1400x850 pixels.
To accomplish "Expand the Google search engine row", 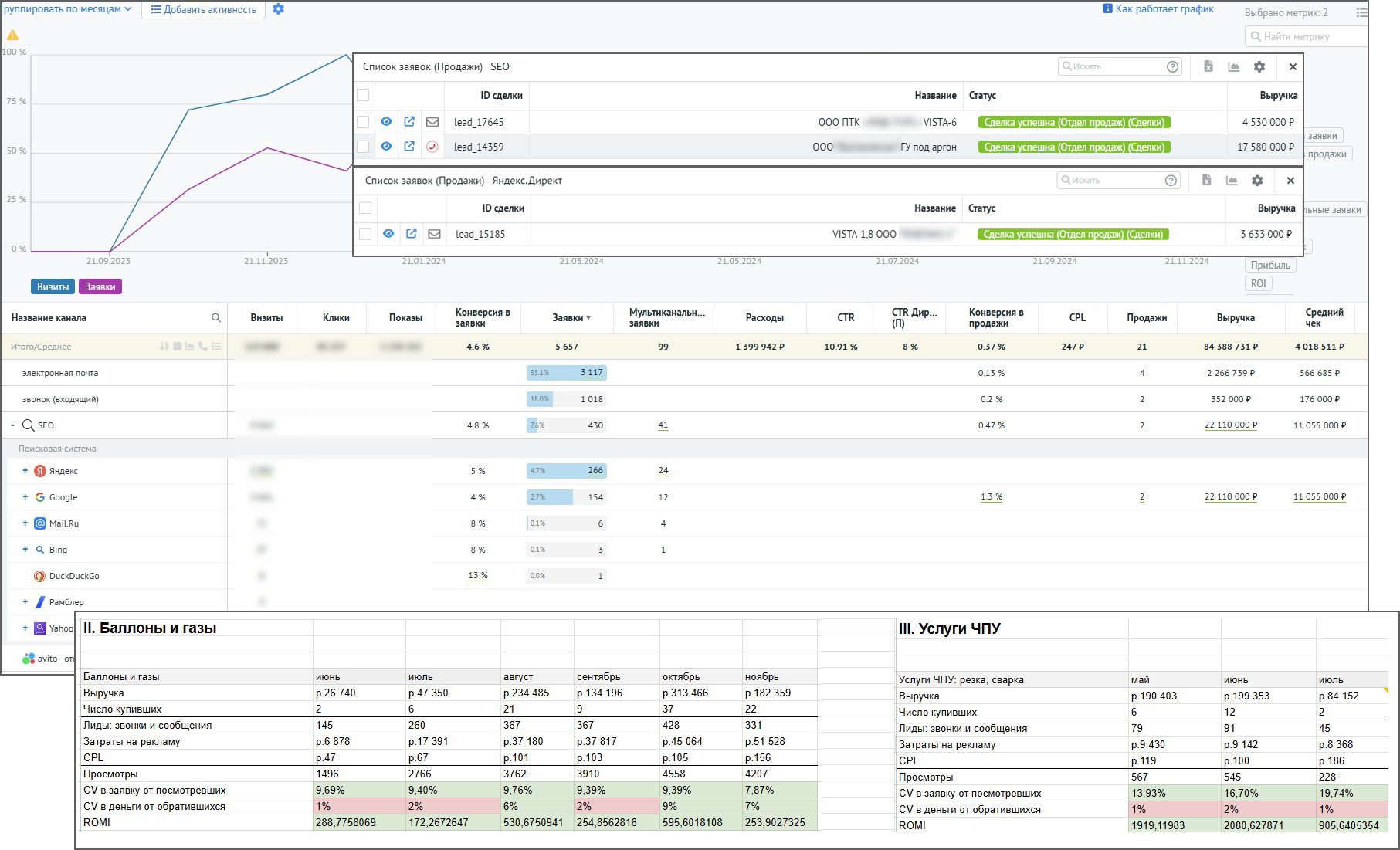I will pyautogui.click(x=25, y=497).
